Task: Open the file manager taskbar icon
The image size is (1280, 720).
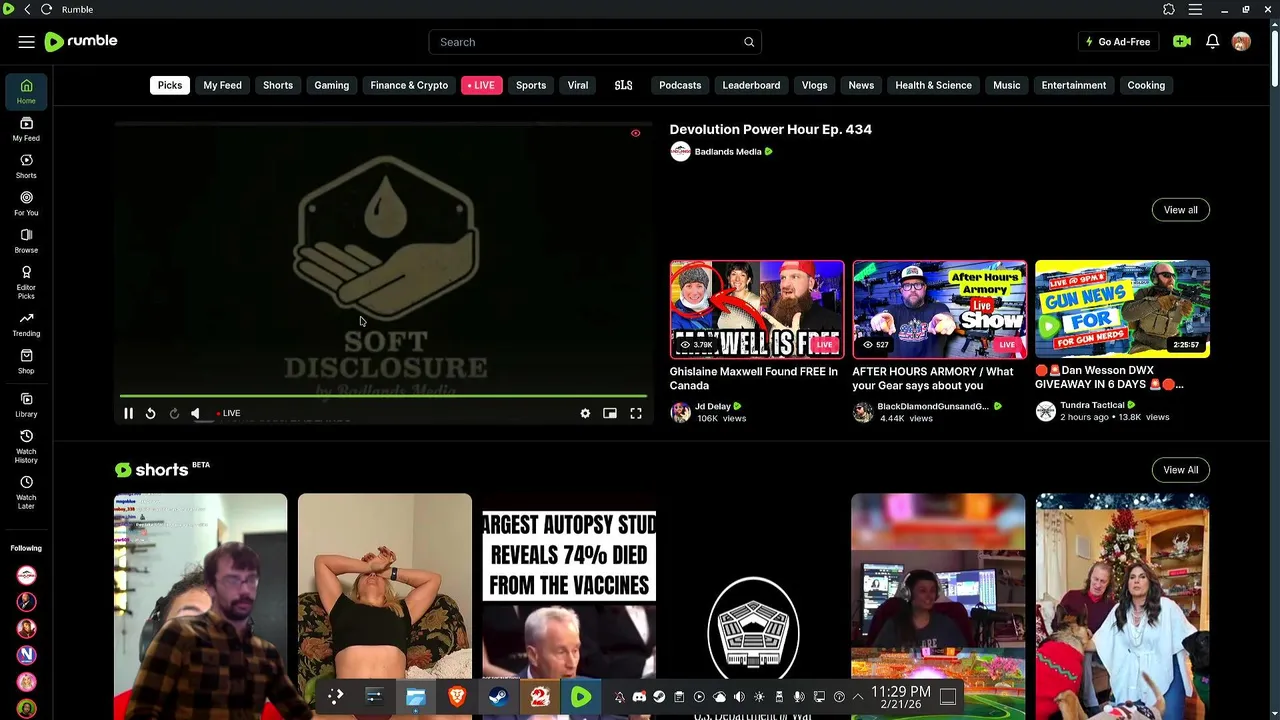Action: tap(415, 697)
